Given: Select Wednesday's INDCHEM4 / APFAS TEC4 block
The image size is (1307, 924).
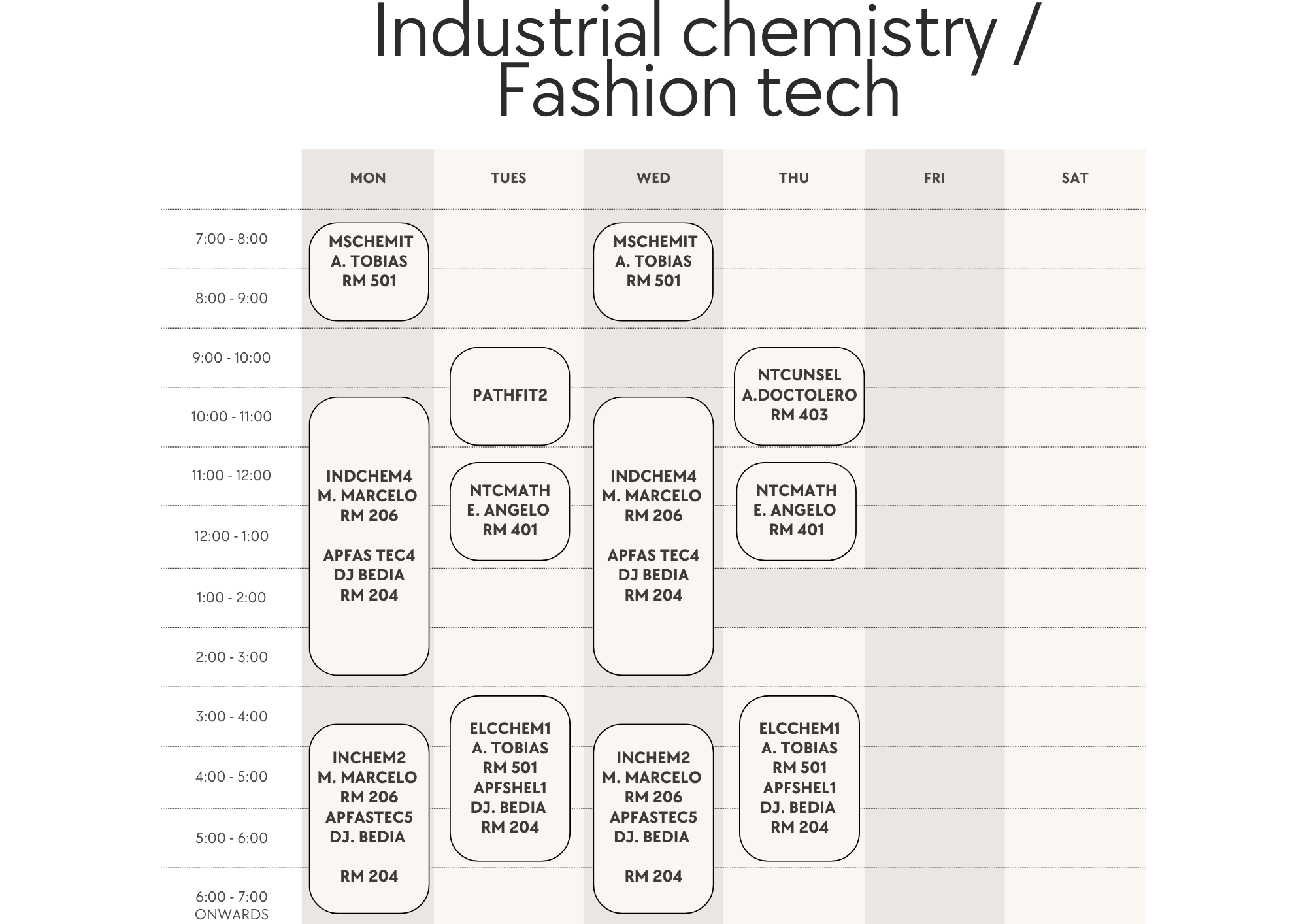Looking at the screenshot, I should pyautogui.click(x=653, y=535).
